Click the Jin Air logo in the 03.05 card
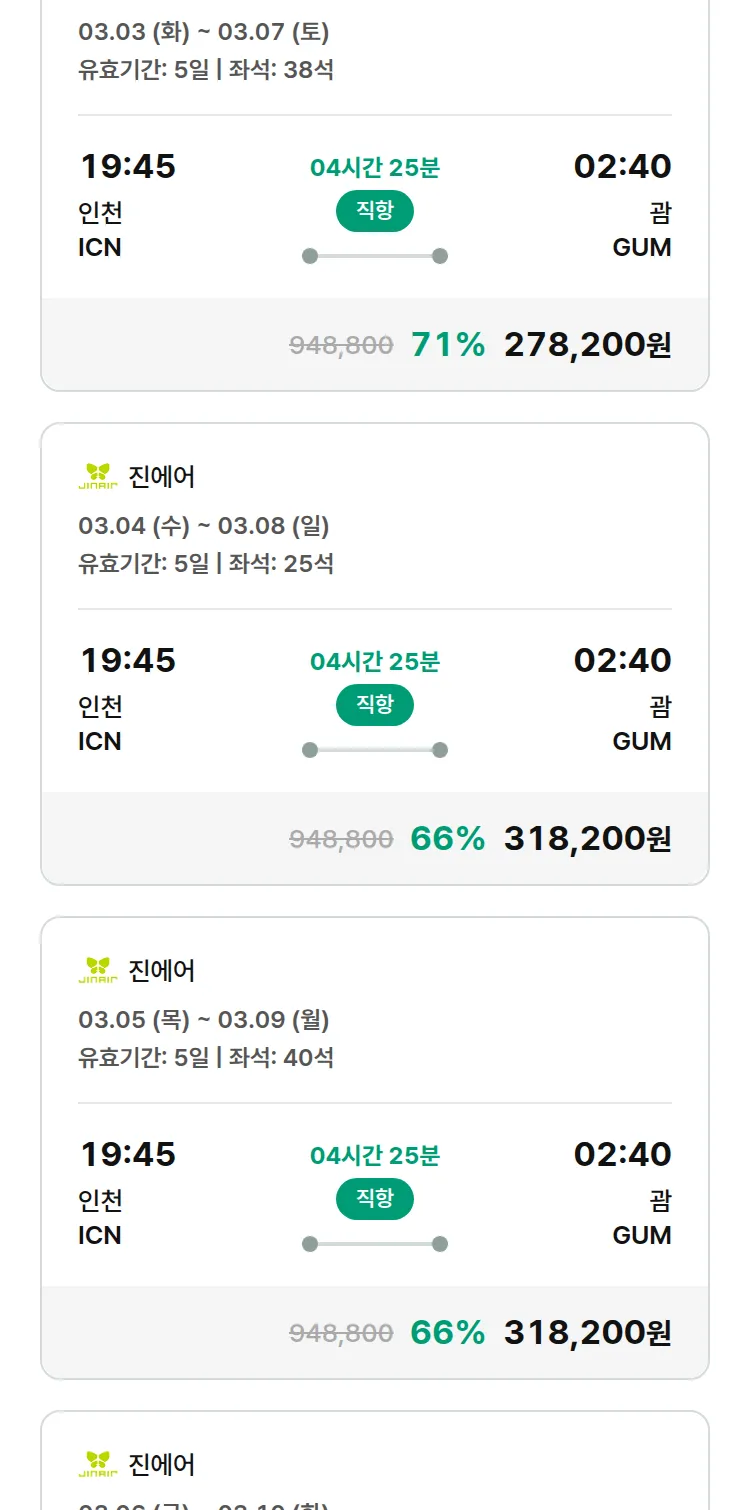This screenshot has width=750, height=1510. (98, 970)
